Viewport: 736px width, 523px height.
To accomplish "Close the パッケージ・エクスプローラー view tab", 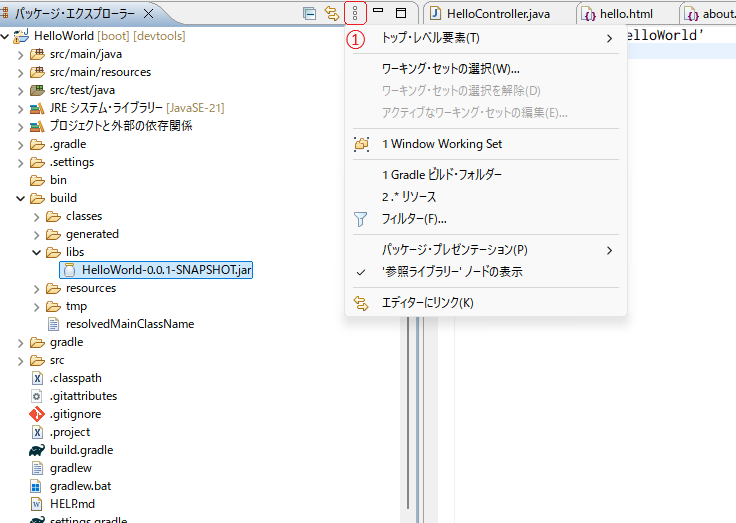I will [149, 14].
